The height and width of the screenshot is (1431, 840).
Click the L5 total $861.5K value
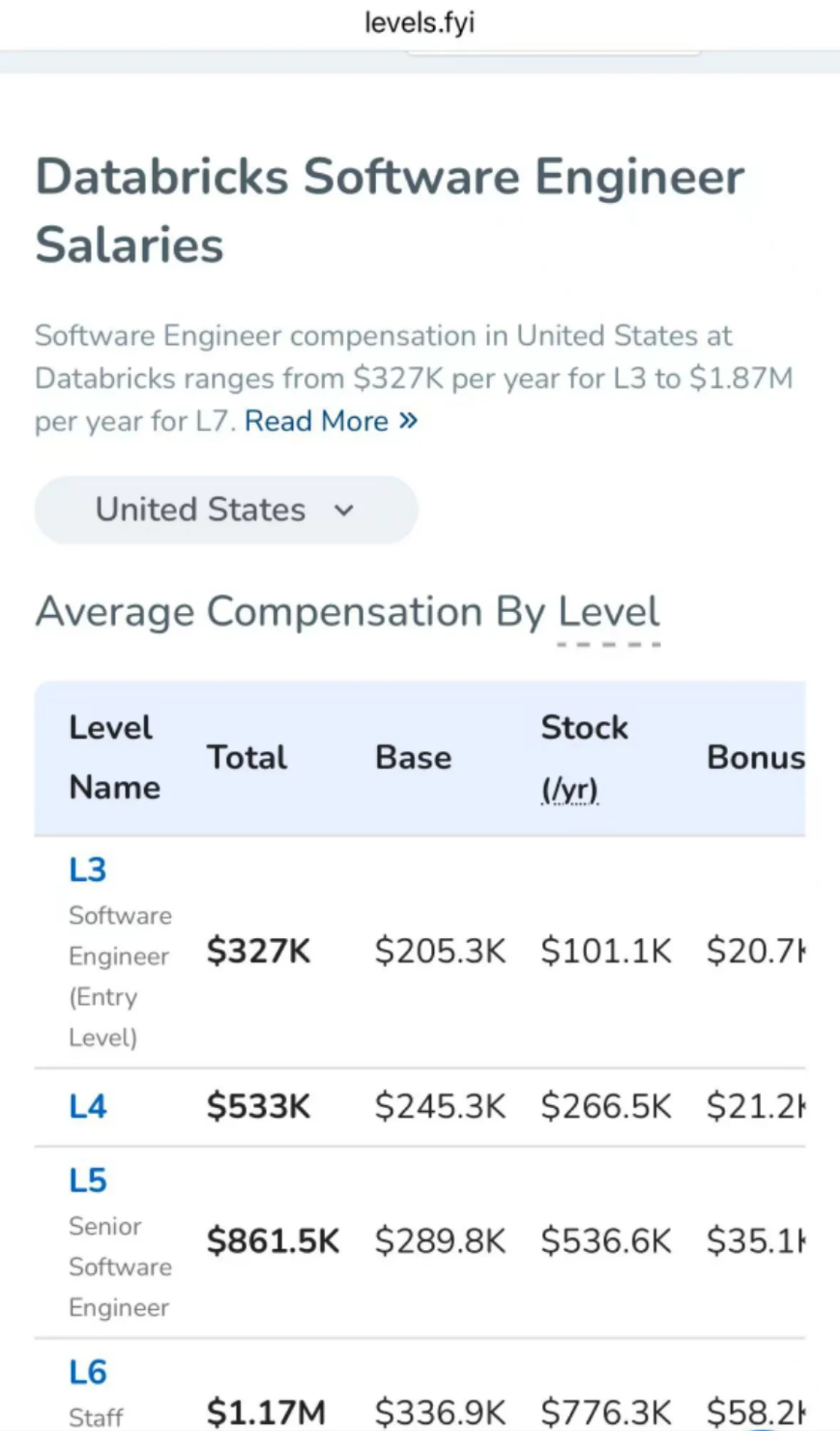click(273, 1241)
